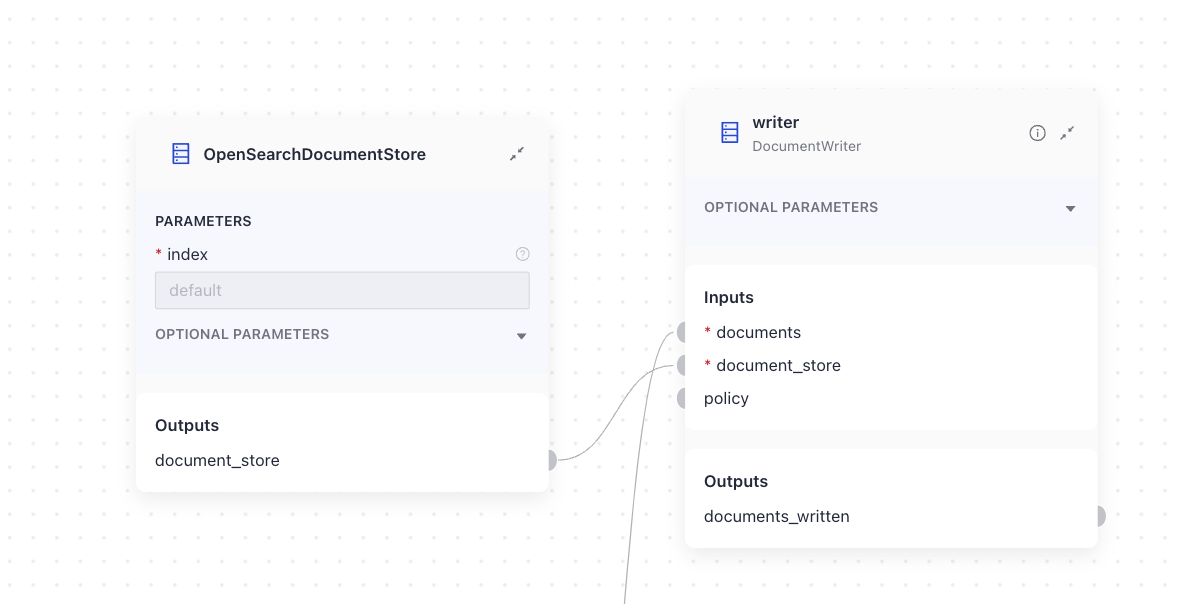Screen dimensions: 1180x604
Task: Click the writer node title
Action: 775,122
